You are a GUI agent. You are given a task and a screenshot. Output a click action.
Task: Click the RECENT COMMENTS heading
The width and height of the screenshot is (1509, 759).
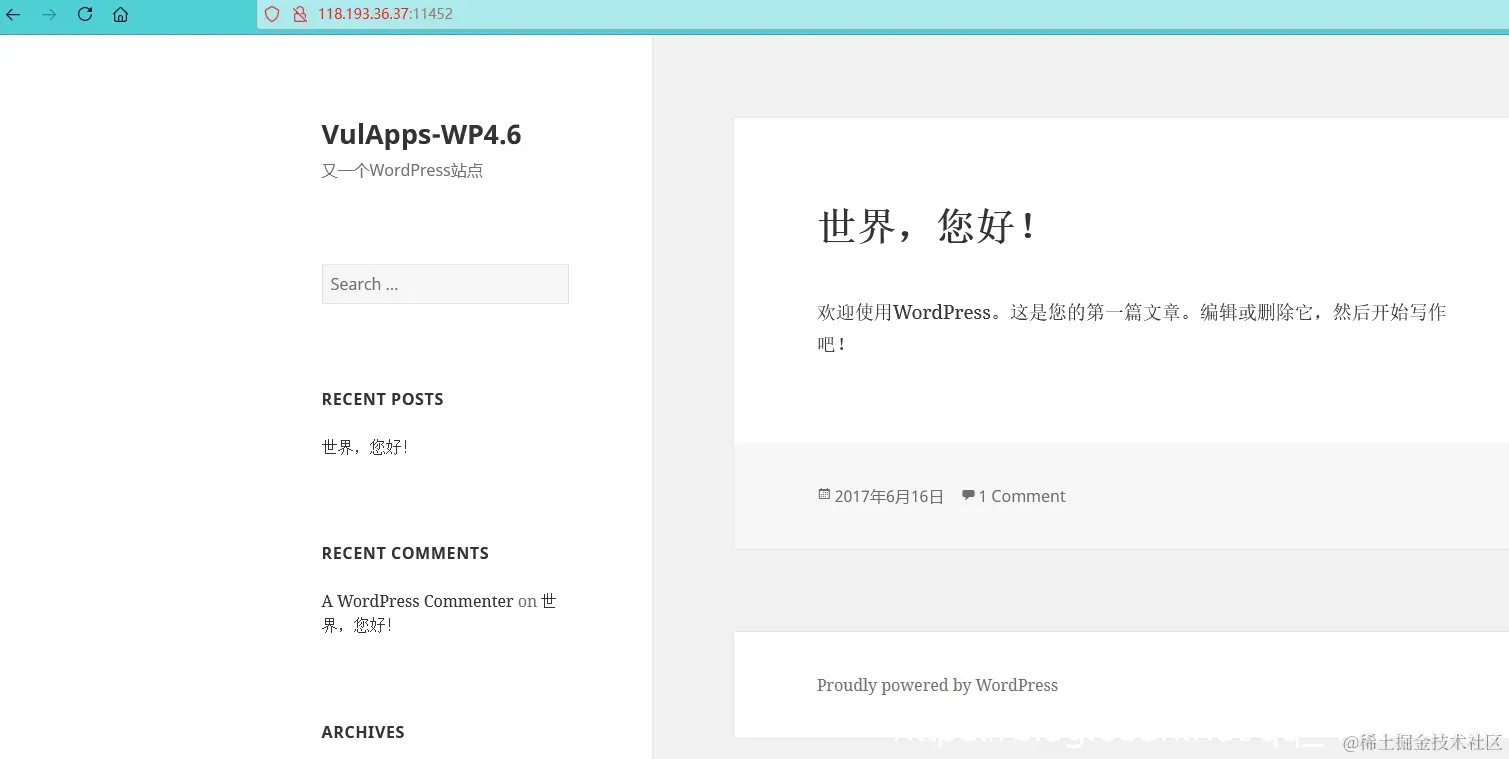pos(405,554)
